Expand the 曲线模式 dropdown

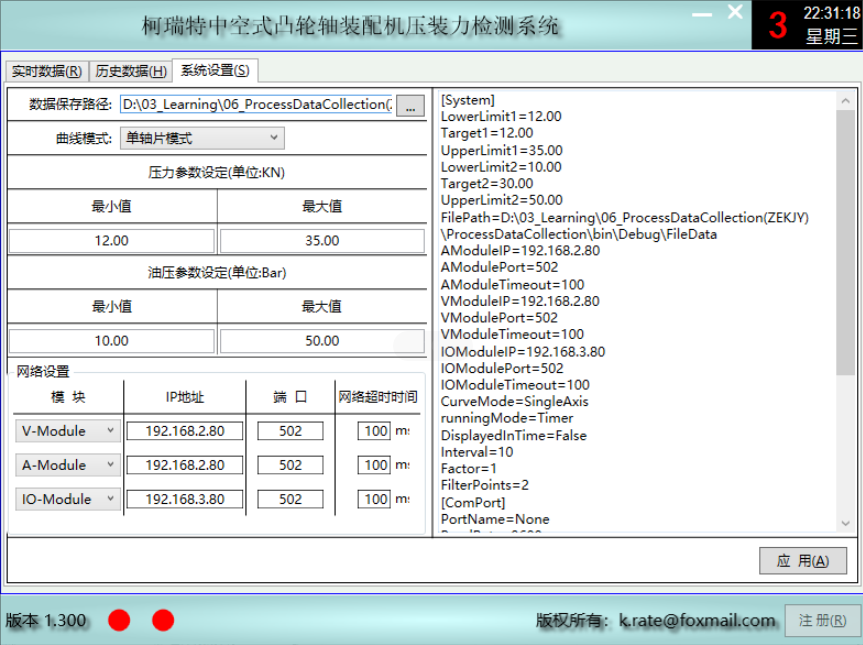202,138
